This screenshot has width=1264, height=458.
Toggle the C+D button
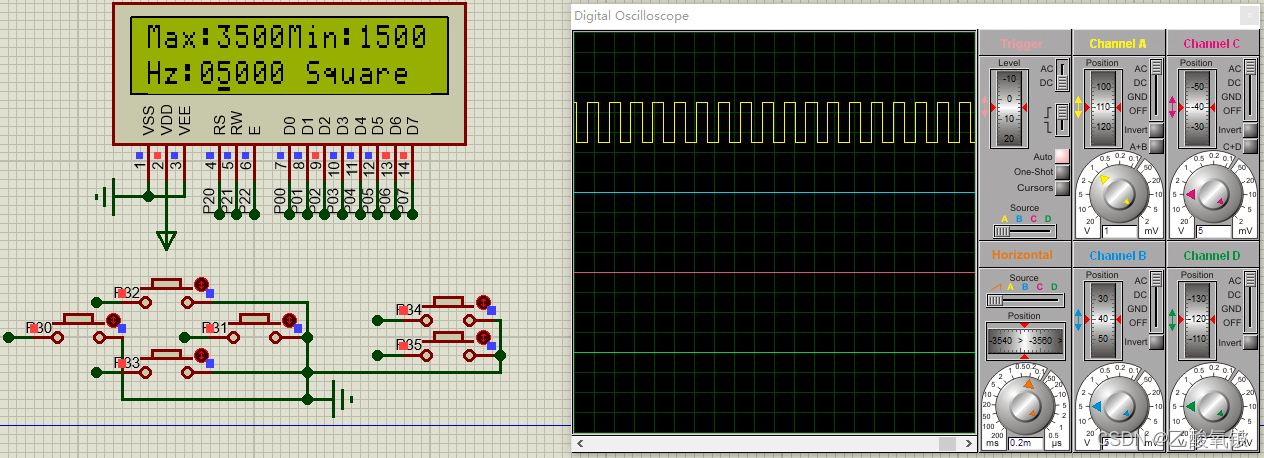click(x=1251, y=146)
